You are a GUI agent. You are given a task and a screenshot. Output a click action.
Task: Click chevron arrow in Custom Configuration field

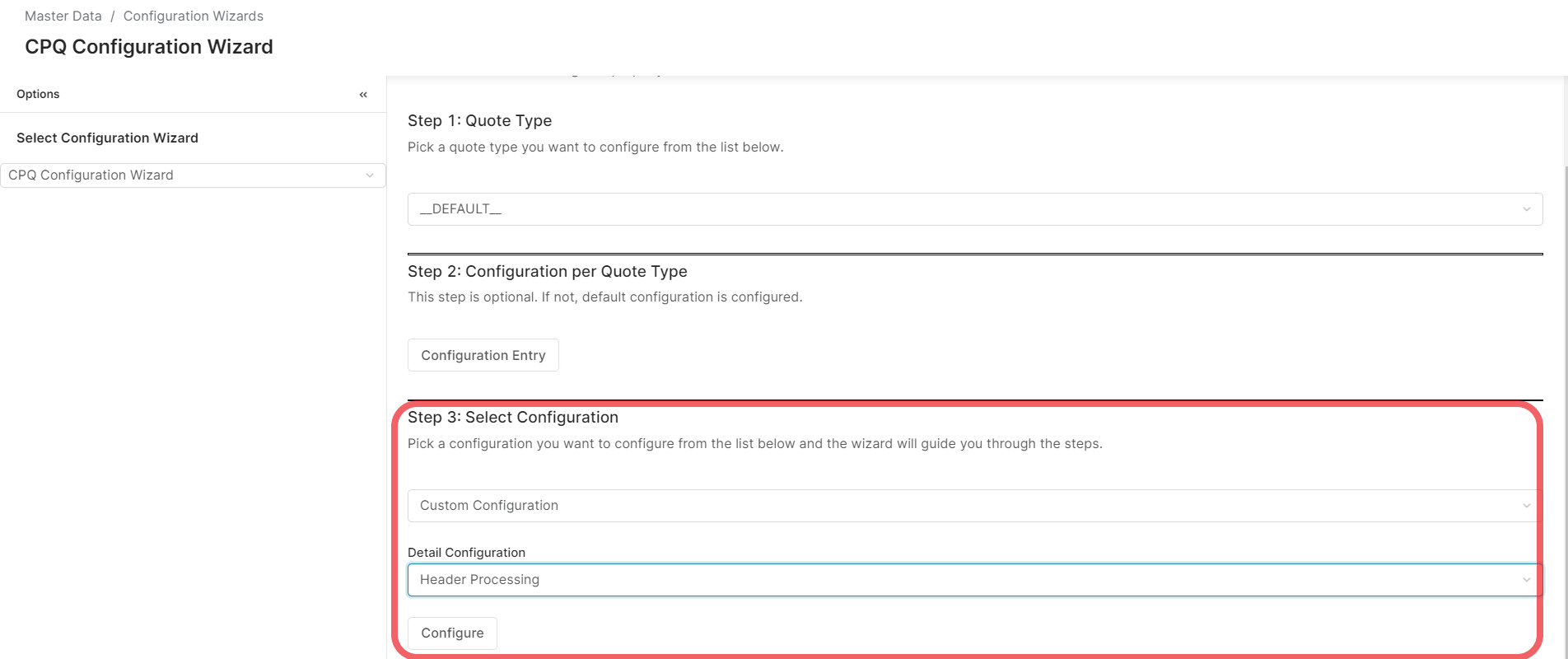(x=1526, y=506)
